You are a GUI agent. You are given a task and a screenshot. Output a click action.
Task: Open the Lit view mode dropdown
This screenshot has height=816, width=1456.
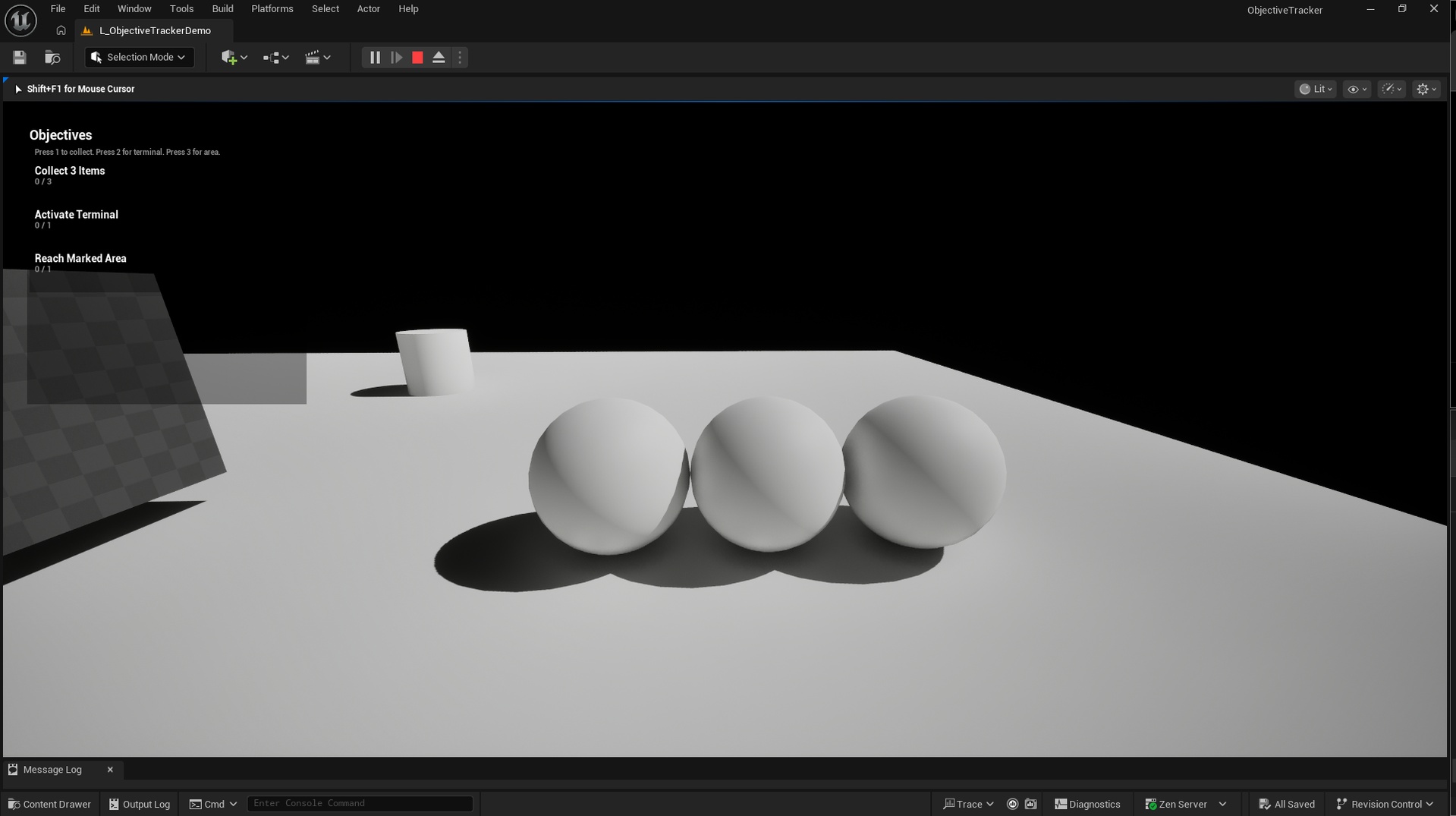point(1316,89)
